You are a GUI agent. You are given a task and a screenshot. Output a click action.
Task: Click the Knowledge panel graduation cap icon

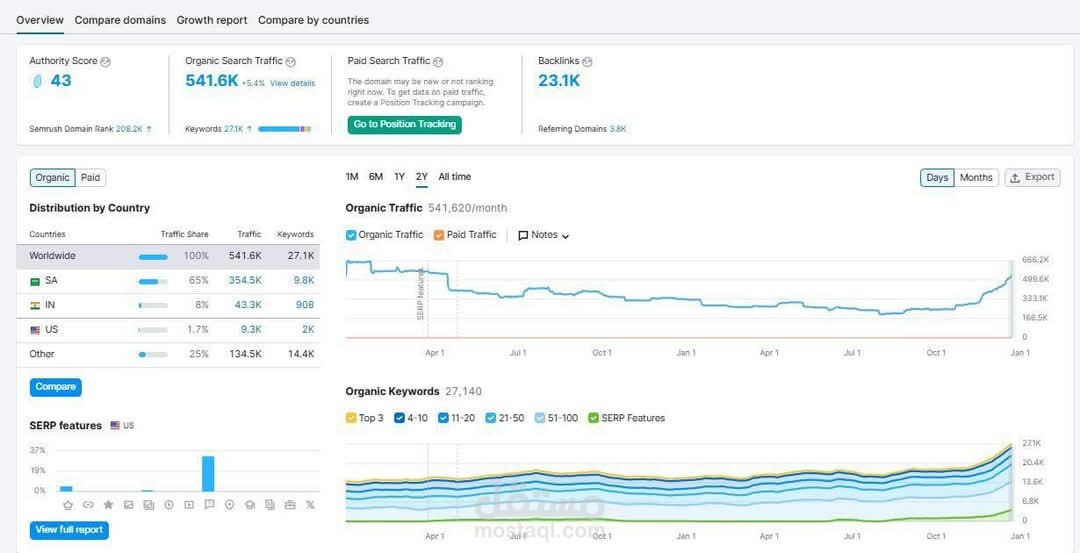coord(249,505)
